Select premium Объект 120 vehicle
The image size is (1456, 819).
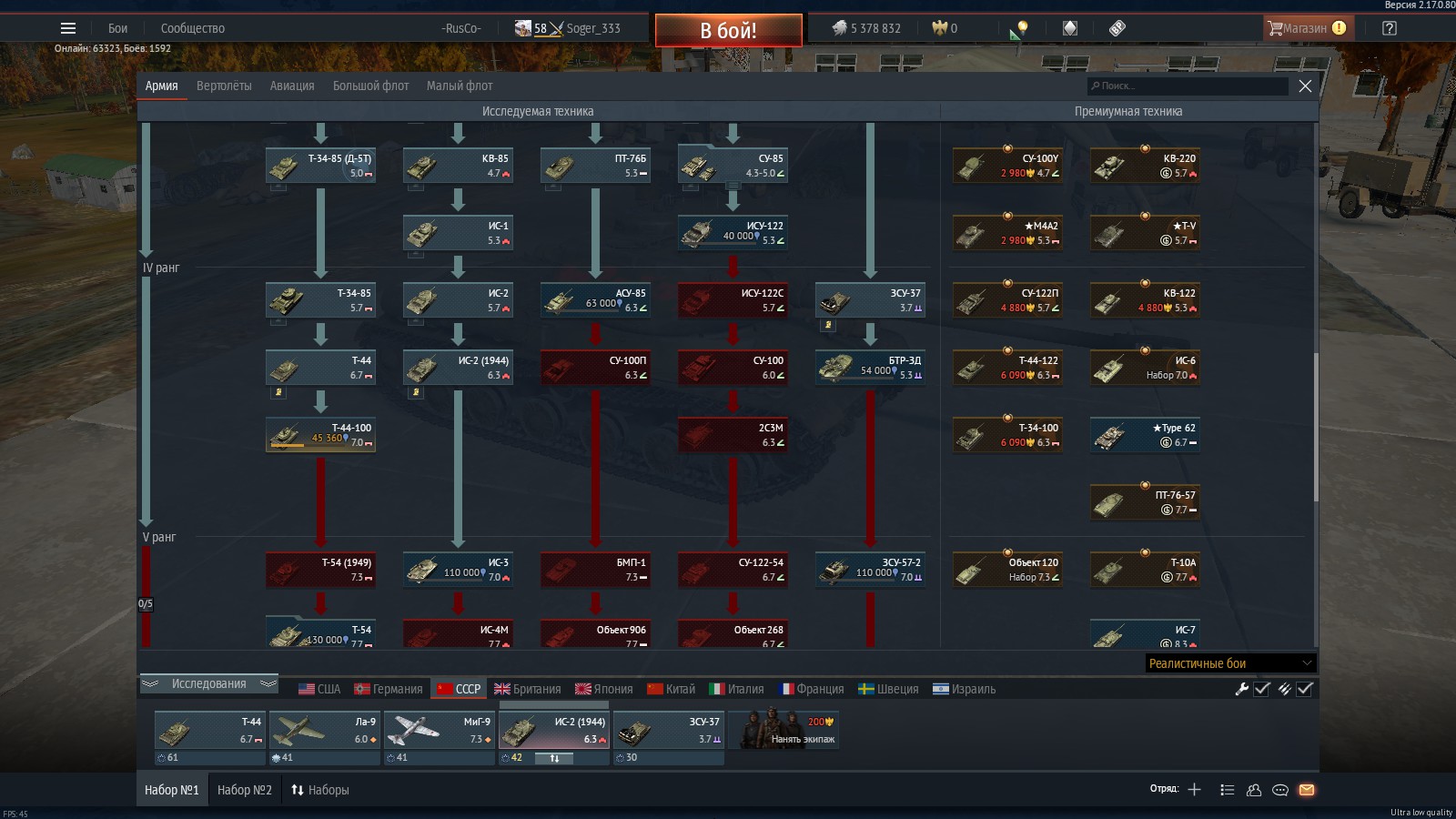(x=1007, y=570)
